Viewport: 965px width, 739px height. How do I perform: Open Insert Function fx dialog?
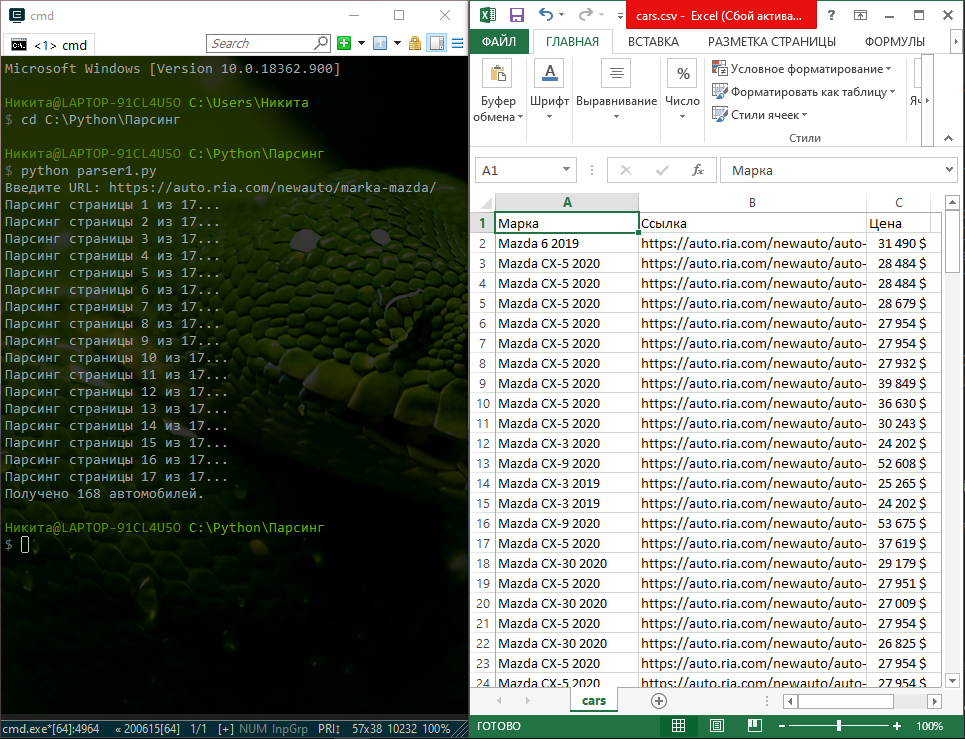coord(698,170)
